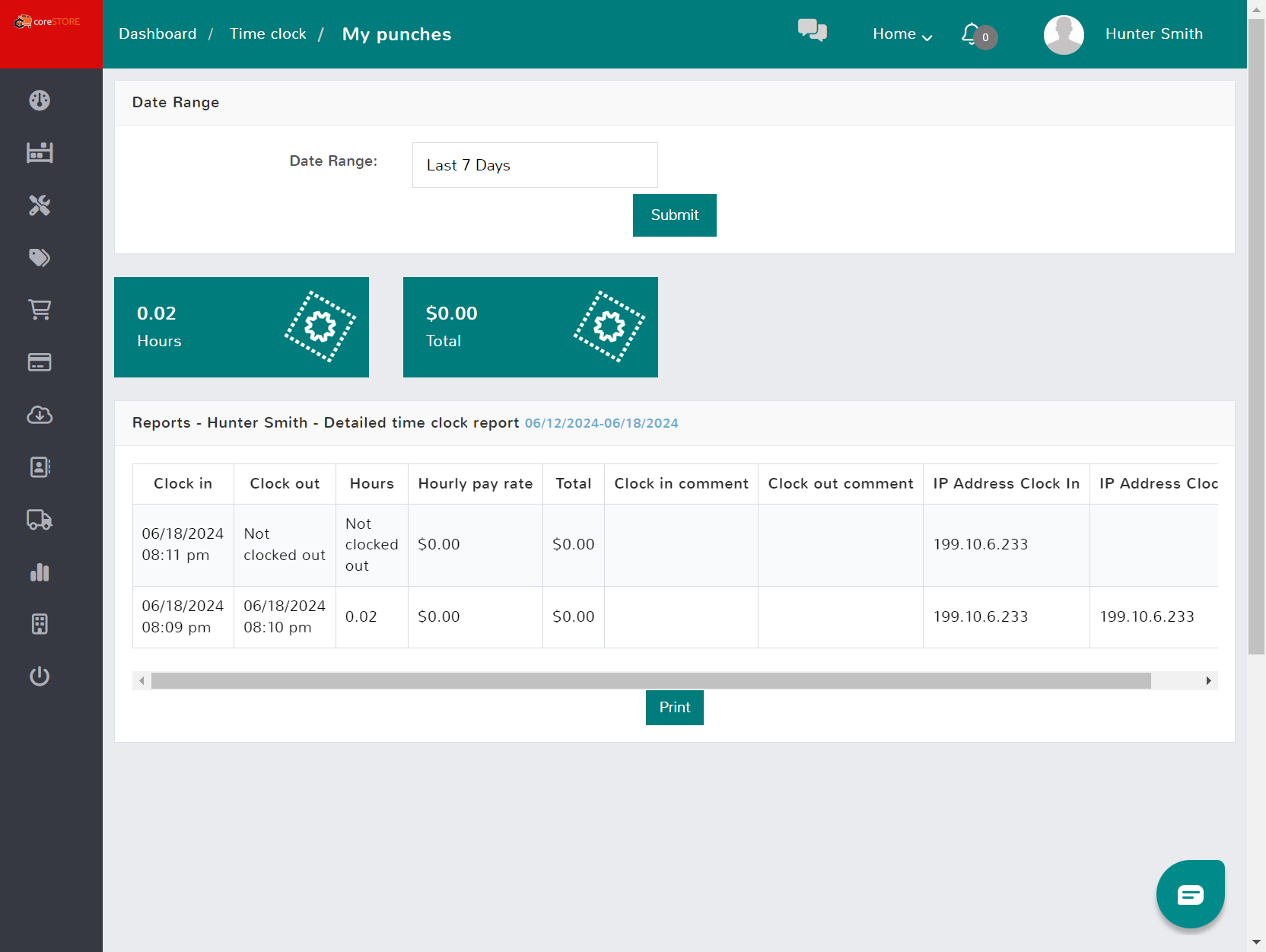
Task: Click the Clock in column header
Action: 183,484
